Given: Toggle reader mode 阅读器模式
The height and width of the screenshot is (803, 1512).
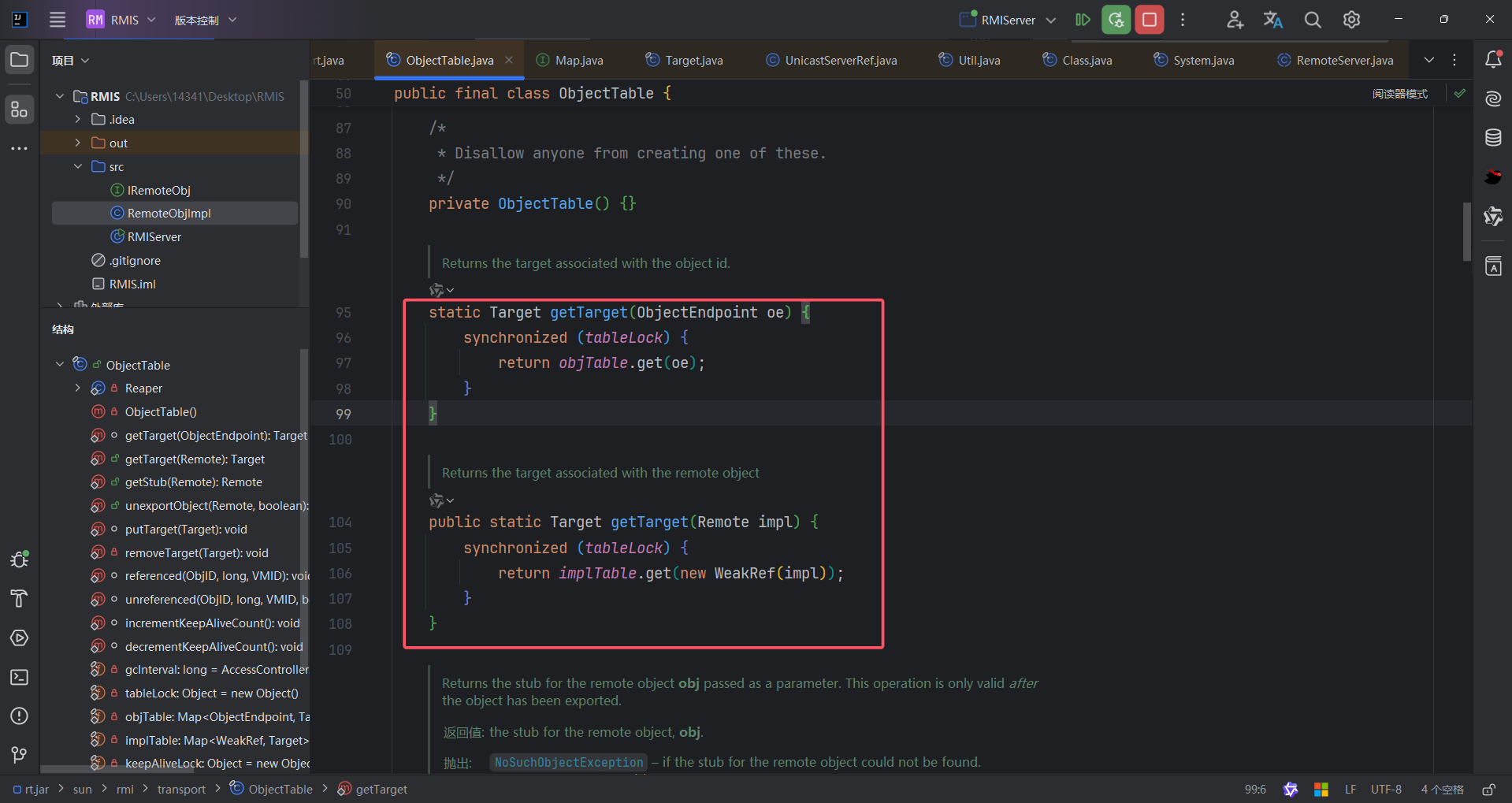Looking at the screenshot, I should pos(1399,94).
